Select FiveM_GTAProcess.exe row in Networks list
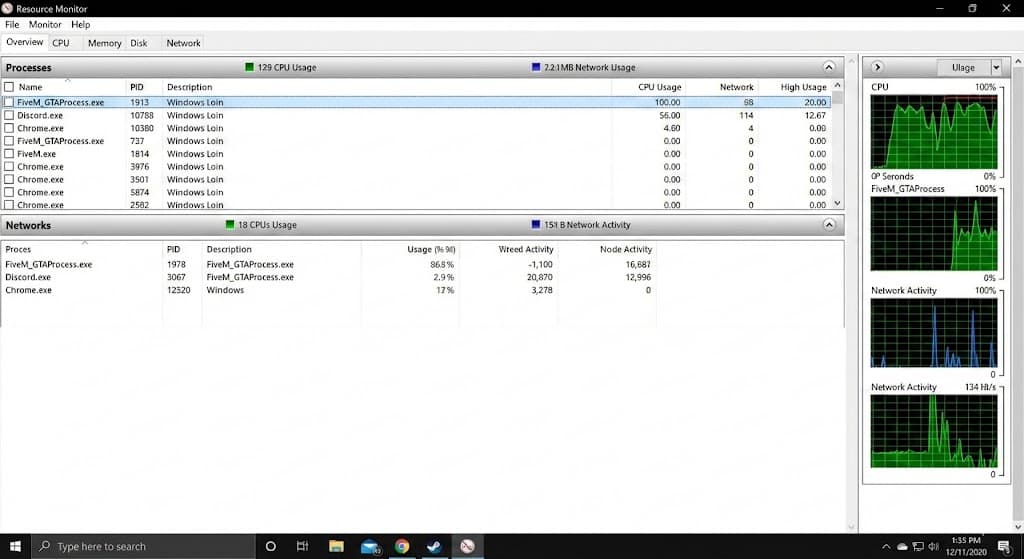Viewport: 1024px width, 559px height. pyautogui.click(x=328, y=264)
